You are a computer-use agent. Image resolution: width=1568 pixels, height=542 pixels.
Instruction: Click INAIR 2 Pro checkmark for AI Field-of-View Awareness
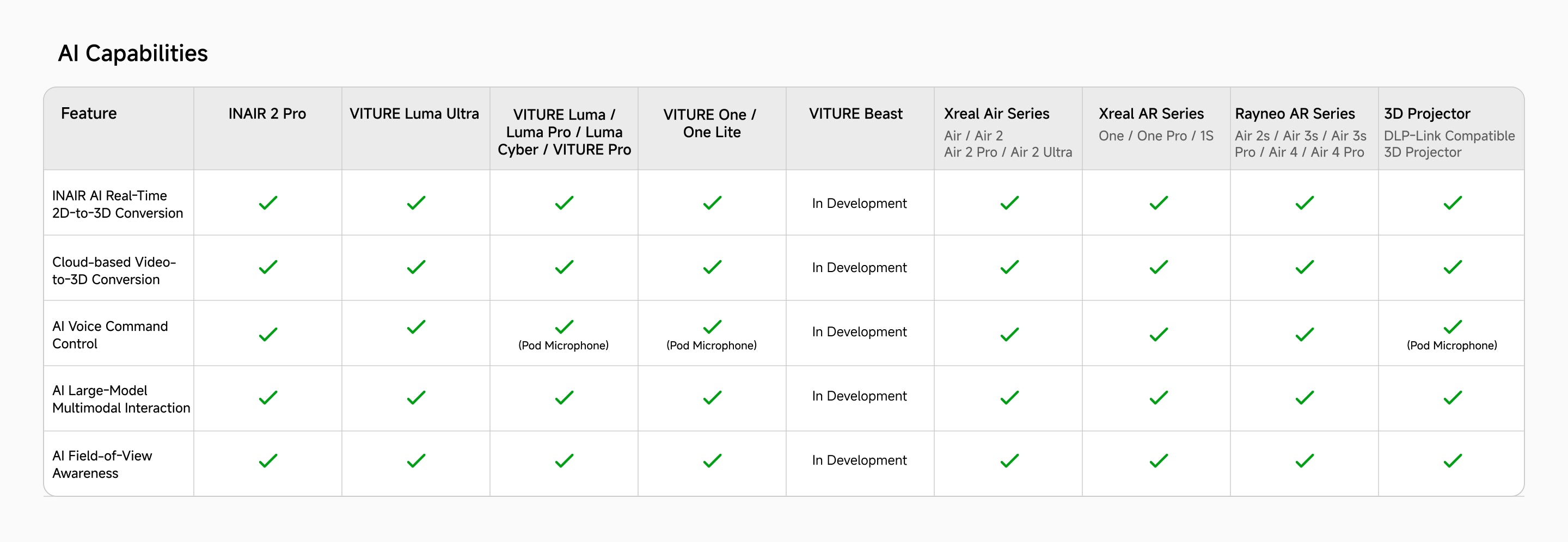(268, 460)
